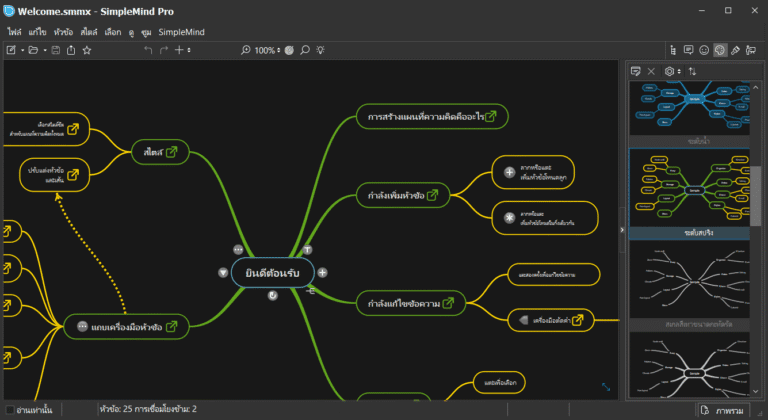Follow link on เครื่องมือตัดต่อ topic
The height and width of the screenshot is (420, 768).
coord(578,320)
